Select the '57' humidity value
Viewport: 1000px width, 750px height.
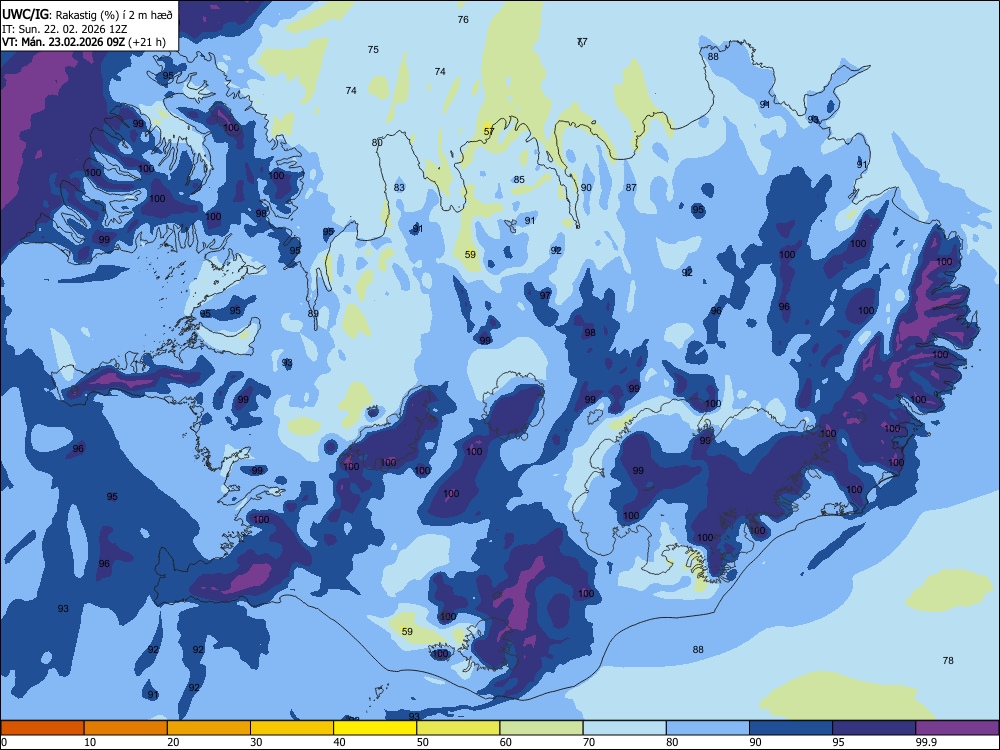489,132
